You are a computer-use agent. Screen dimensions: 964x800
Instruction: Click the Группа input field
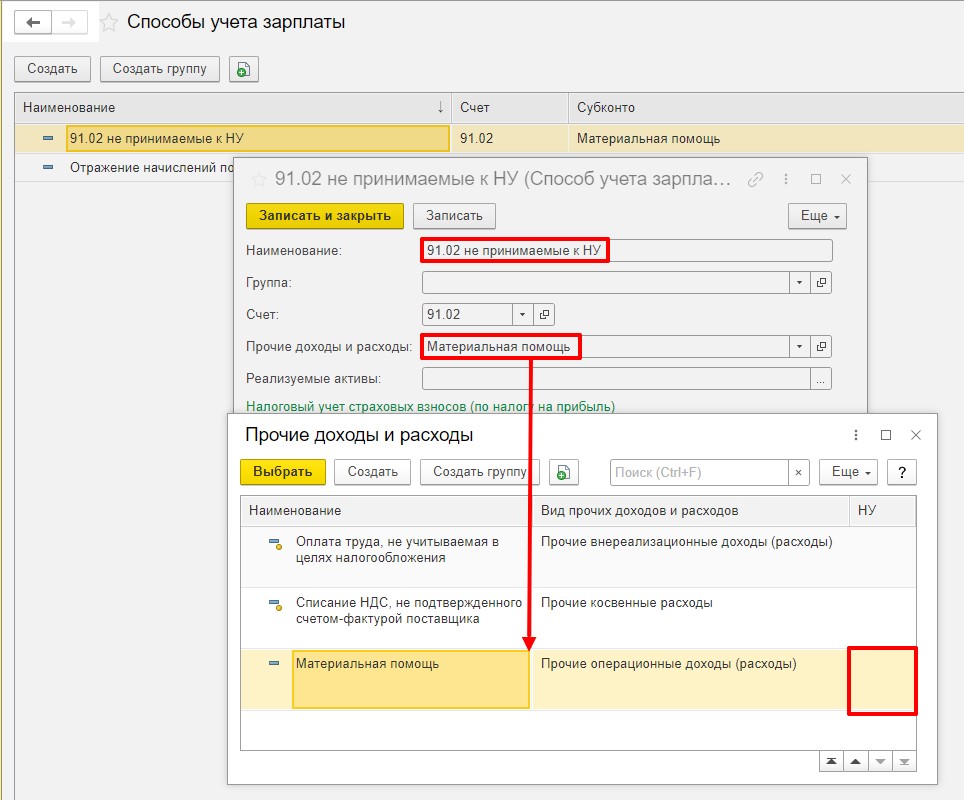tap(606, 283)
